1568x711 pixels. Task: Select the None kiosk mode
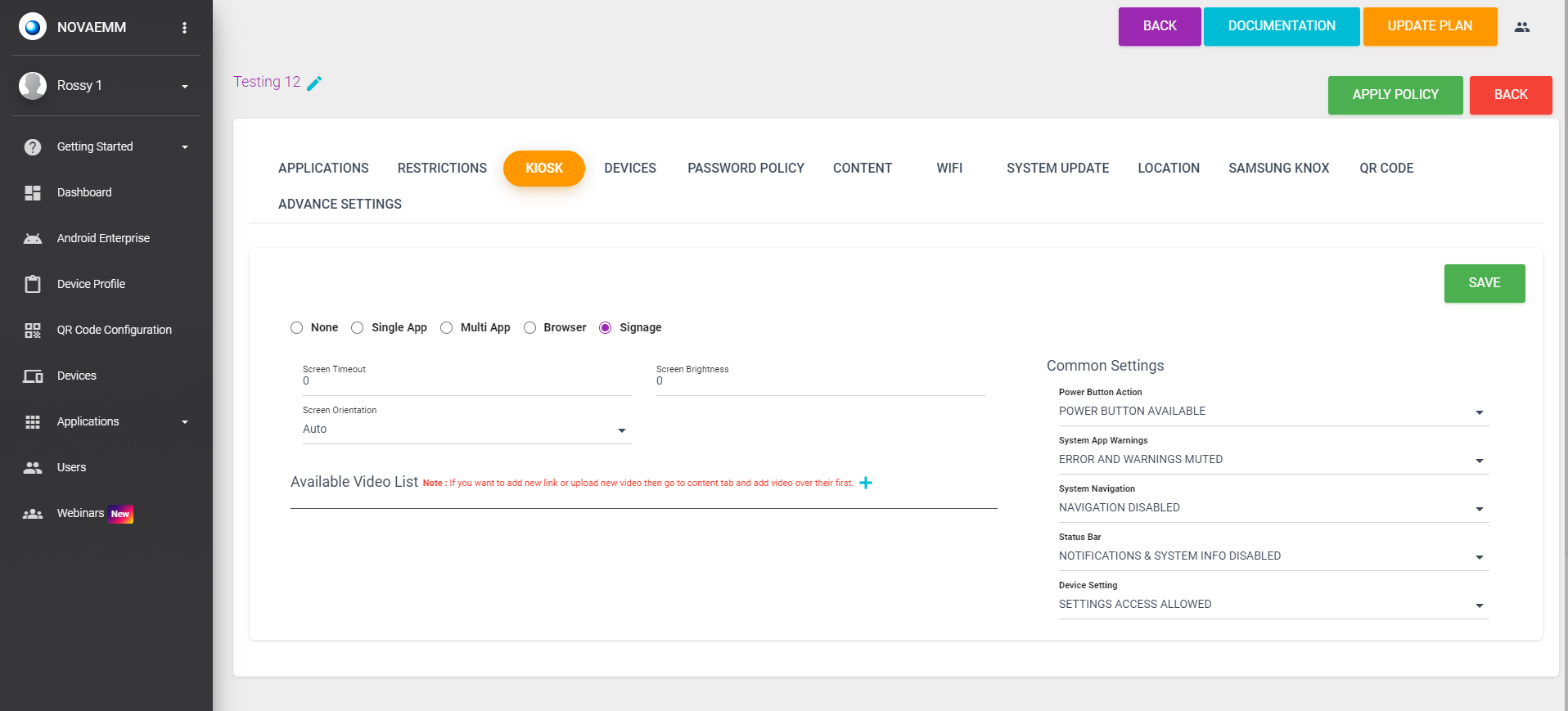[x=296, y=328]
